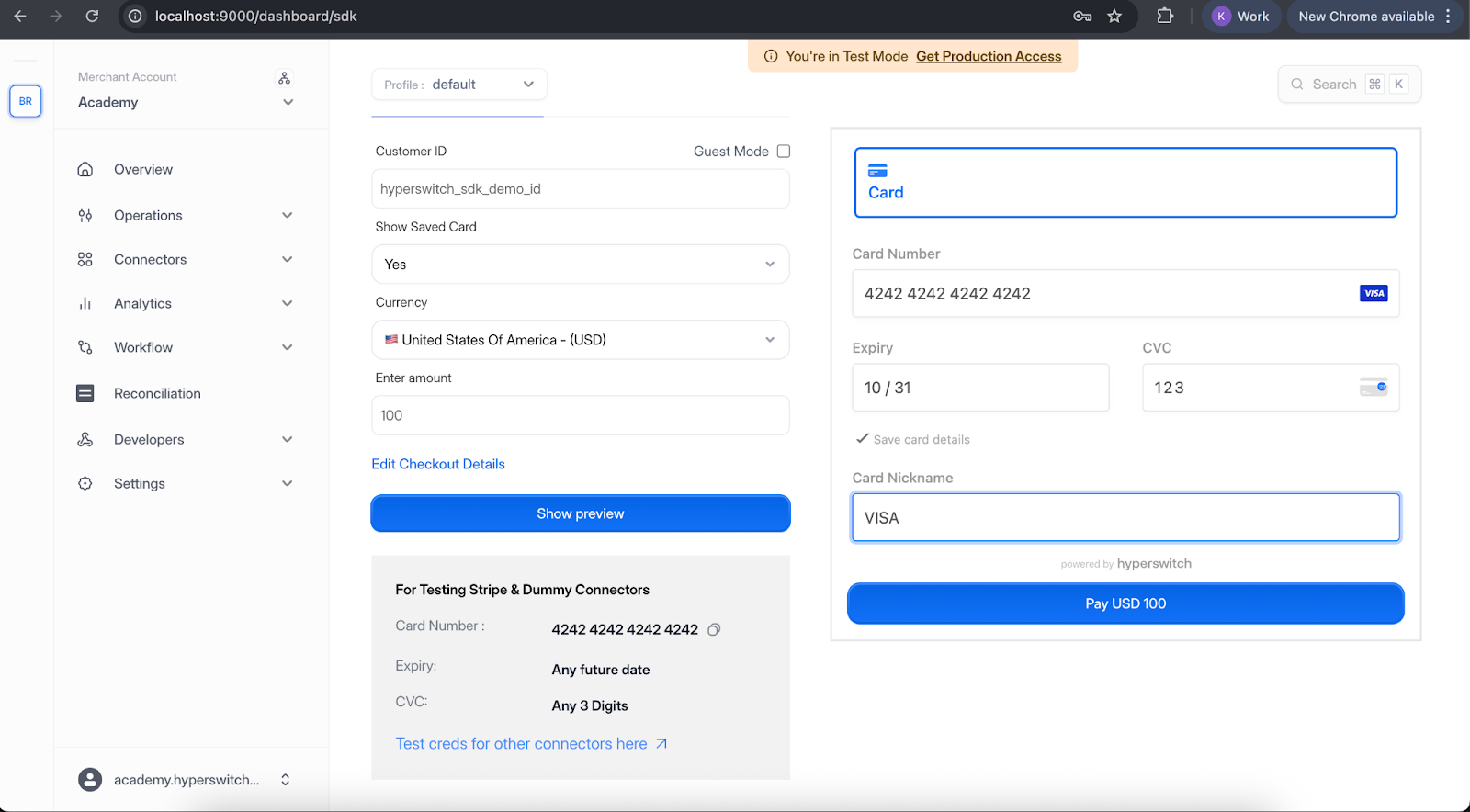Enable the Guest Mode checkbox
This screenshot has height=812, width=1470.
click(x=784, y=152)
